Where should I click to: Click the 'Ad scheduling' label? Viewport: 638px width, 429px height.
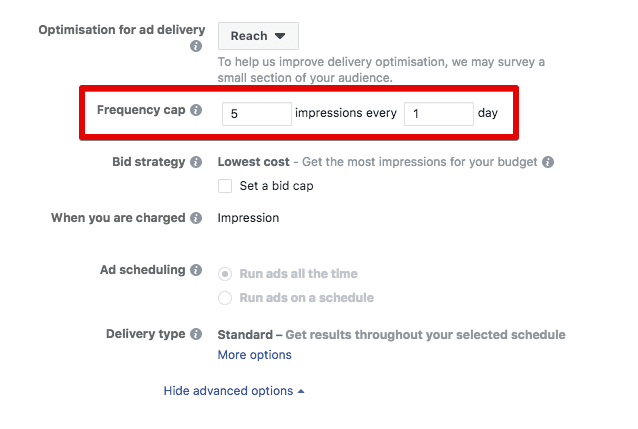(x=142, y=270)
